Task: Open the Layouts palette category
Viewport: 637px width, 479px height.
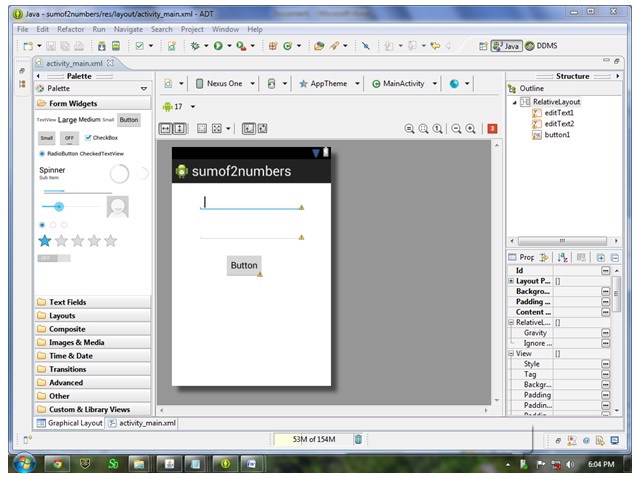Action: point(93,315)
